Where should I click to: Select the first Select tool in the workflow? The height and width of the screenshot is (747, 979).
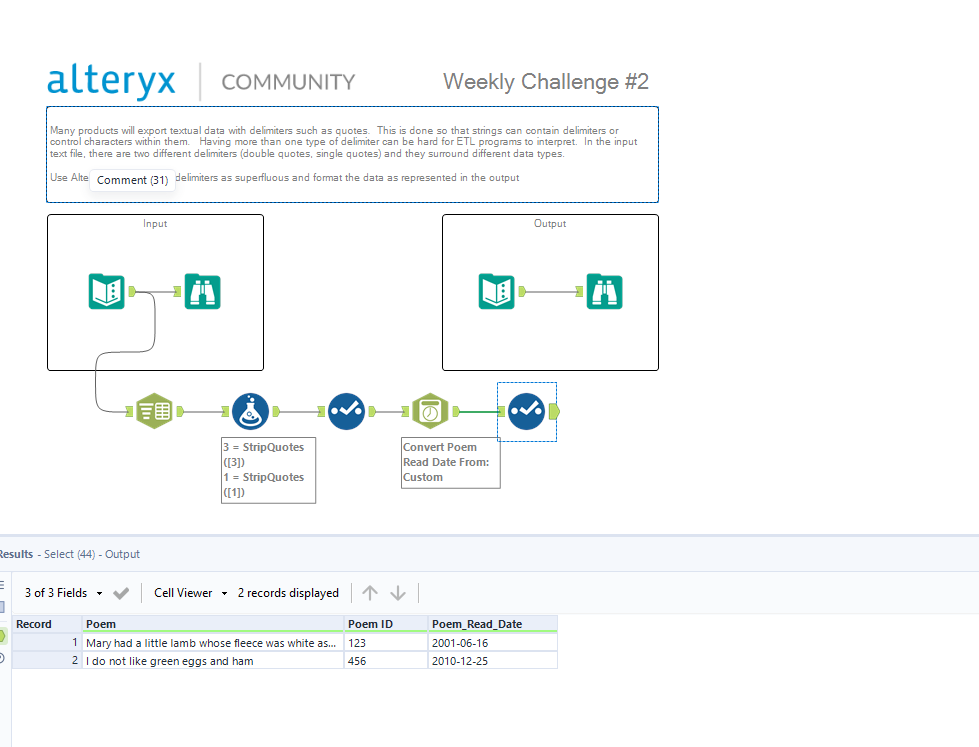(x=346, y=410)
